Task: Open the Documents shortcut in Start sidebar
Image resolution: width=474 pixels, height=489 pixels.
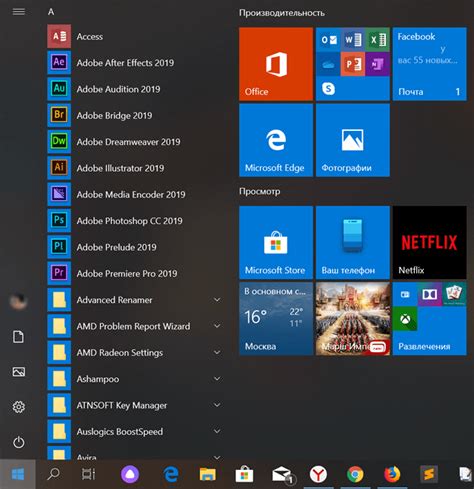Action: coord(18,337)
